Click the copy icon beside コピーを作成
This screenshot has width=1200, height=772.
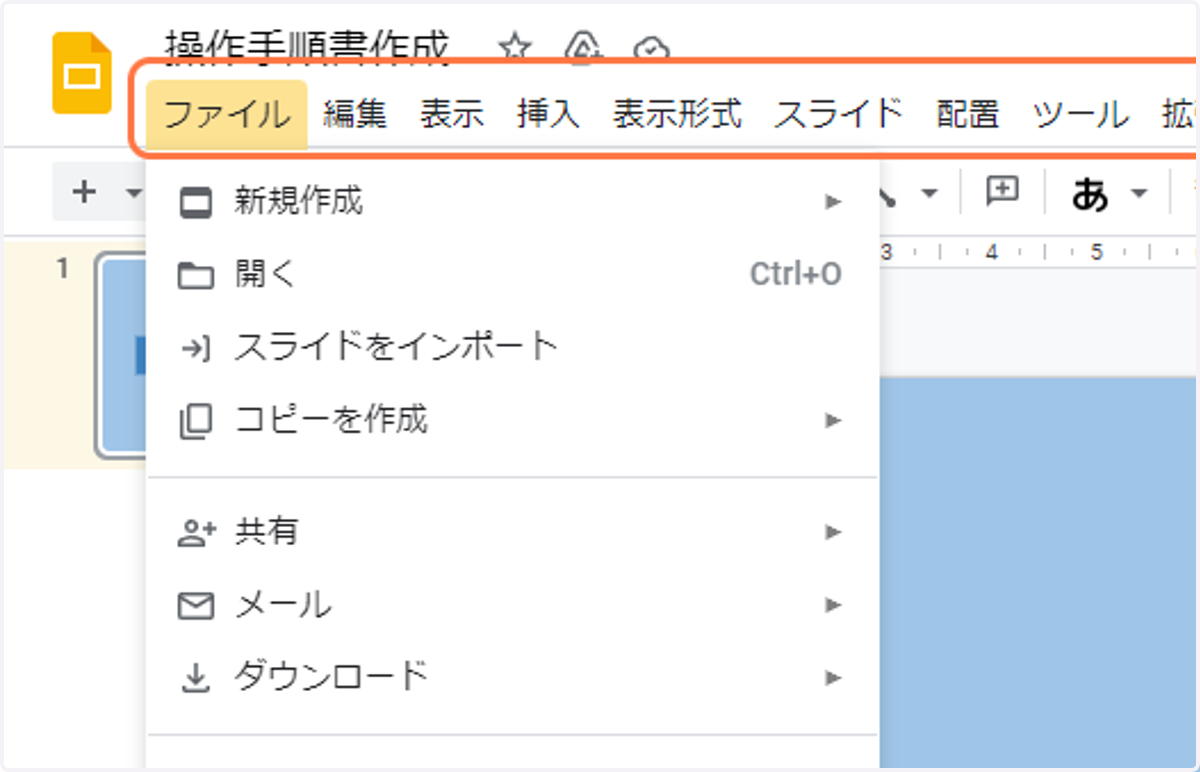[x=196, y=421]
